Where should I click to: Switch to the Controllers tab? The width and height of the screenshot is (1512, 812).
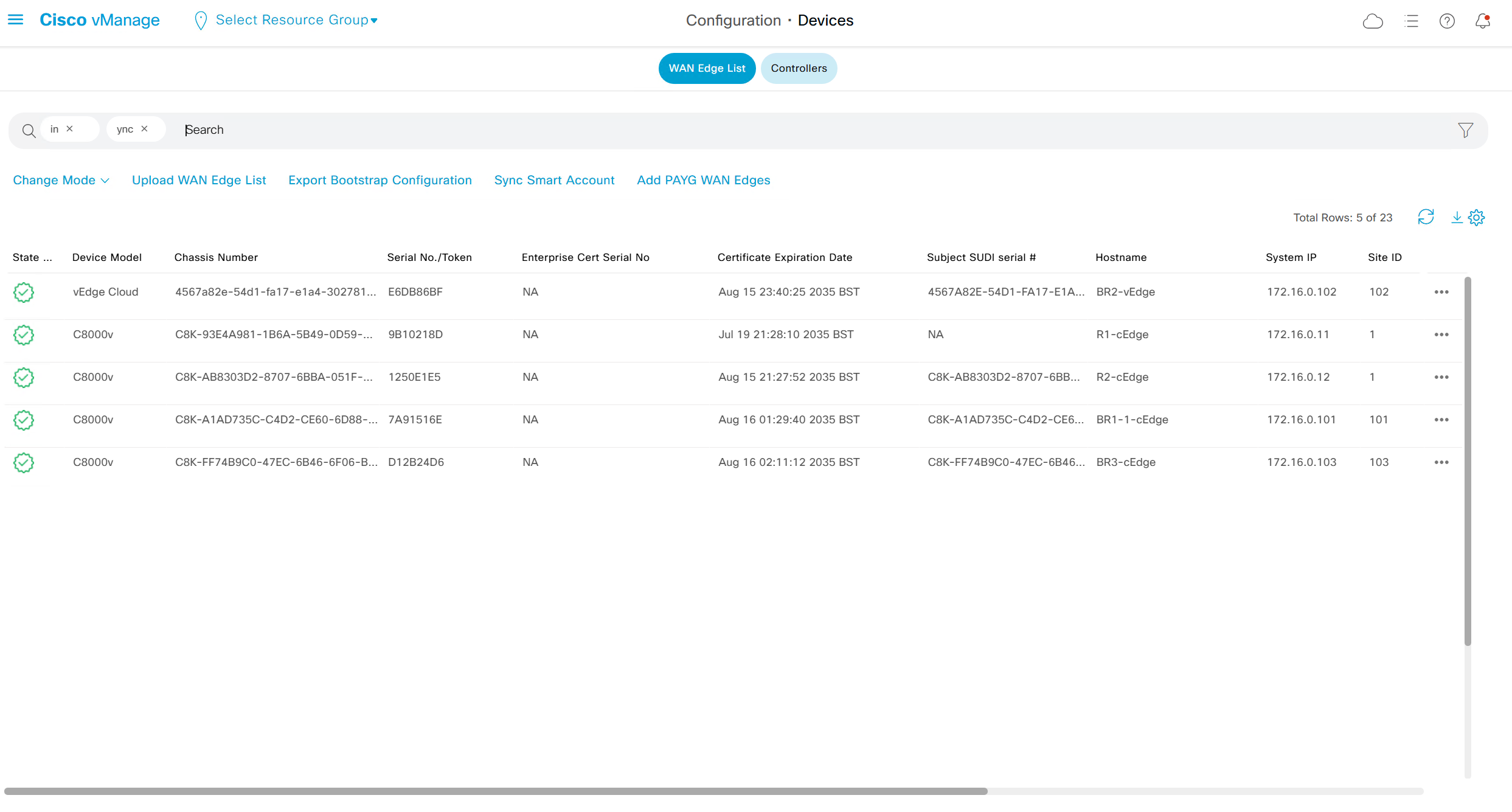tap(799, 68)
